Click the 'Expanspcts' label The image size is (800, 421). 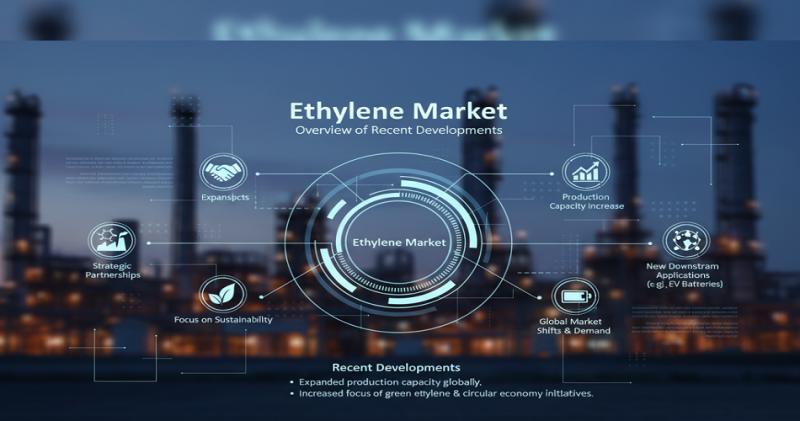click(x=225, y=197)
